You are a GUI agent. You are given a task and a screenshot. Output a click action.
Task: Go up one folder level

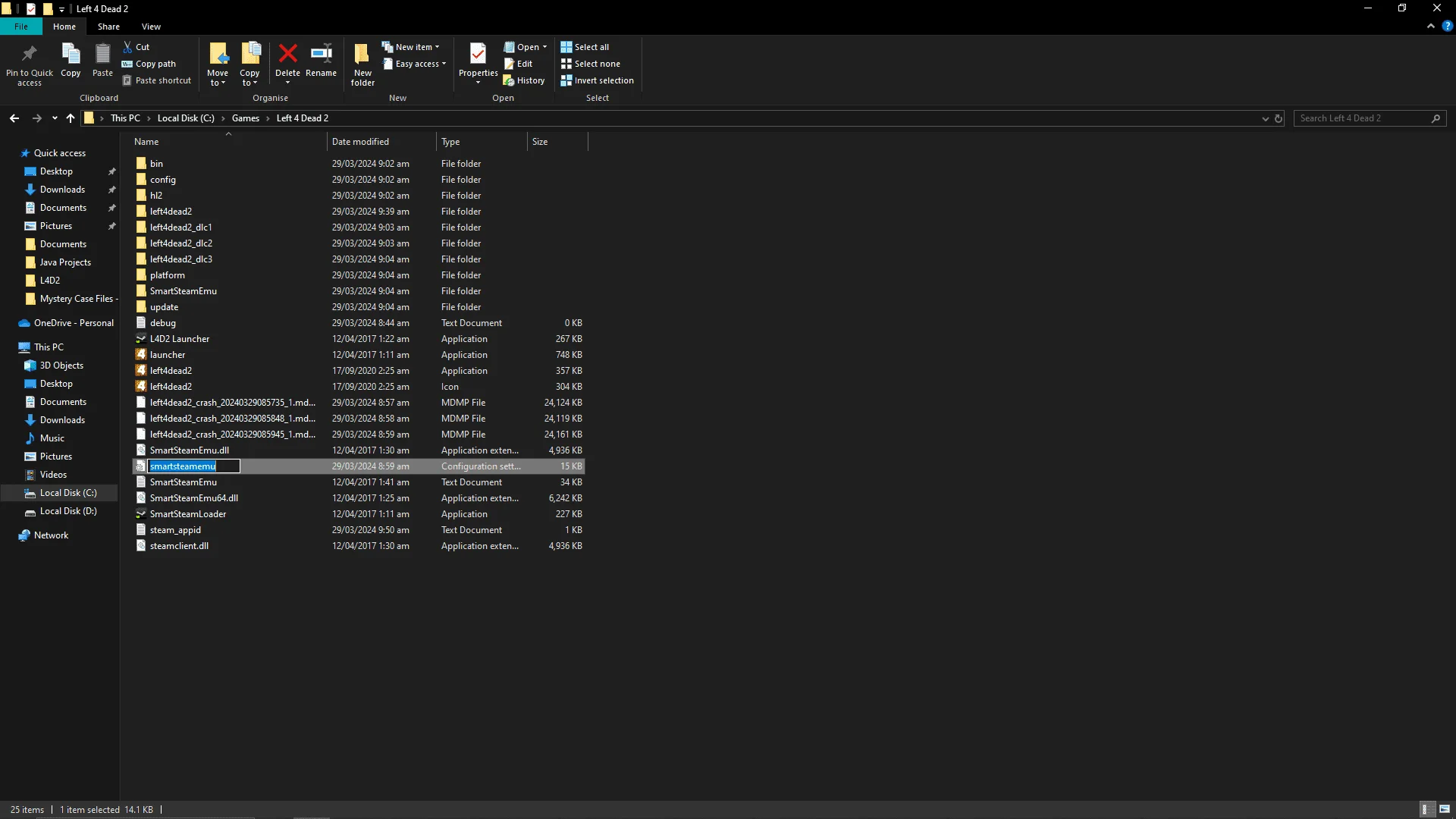[x=71, y=118]
